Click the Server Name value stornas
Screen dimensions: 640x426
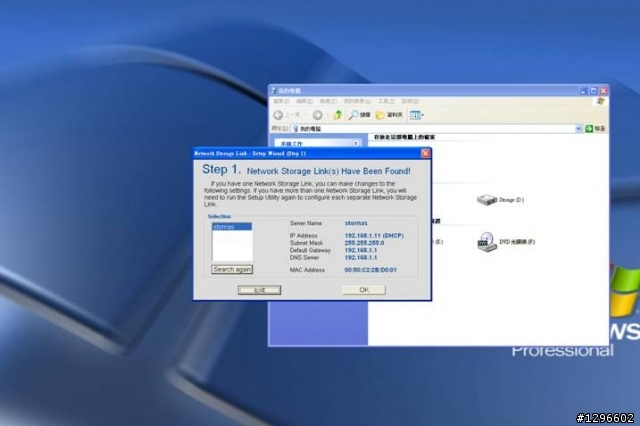(x=356, y=223)
